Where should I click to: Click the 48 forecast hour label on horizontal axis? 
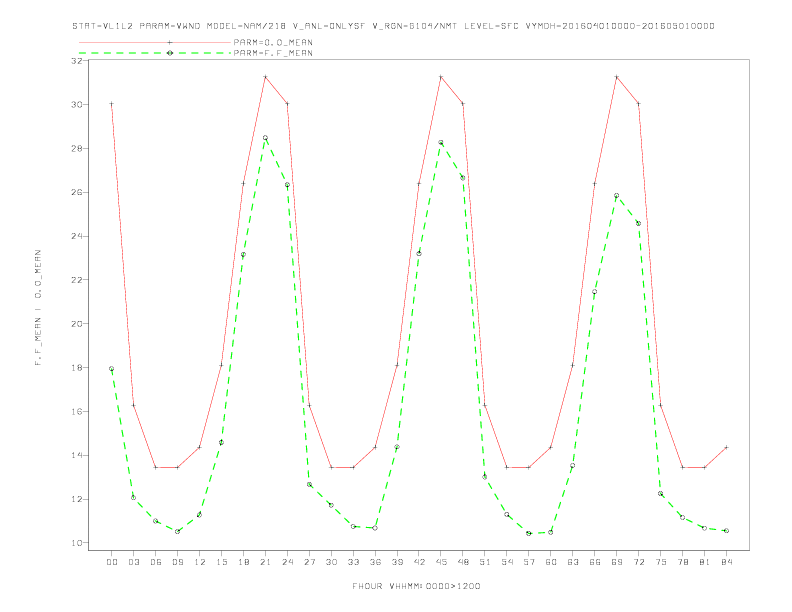(463, 562)
